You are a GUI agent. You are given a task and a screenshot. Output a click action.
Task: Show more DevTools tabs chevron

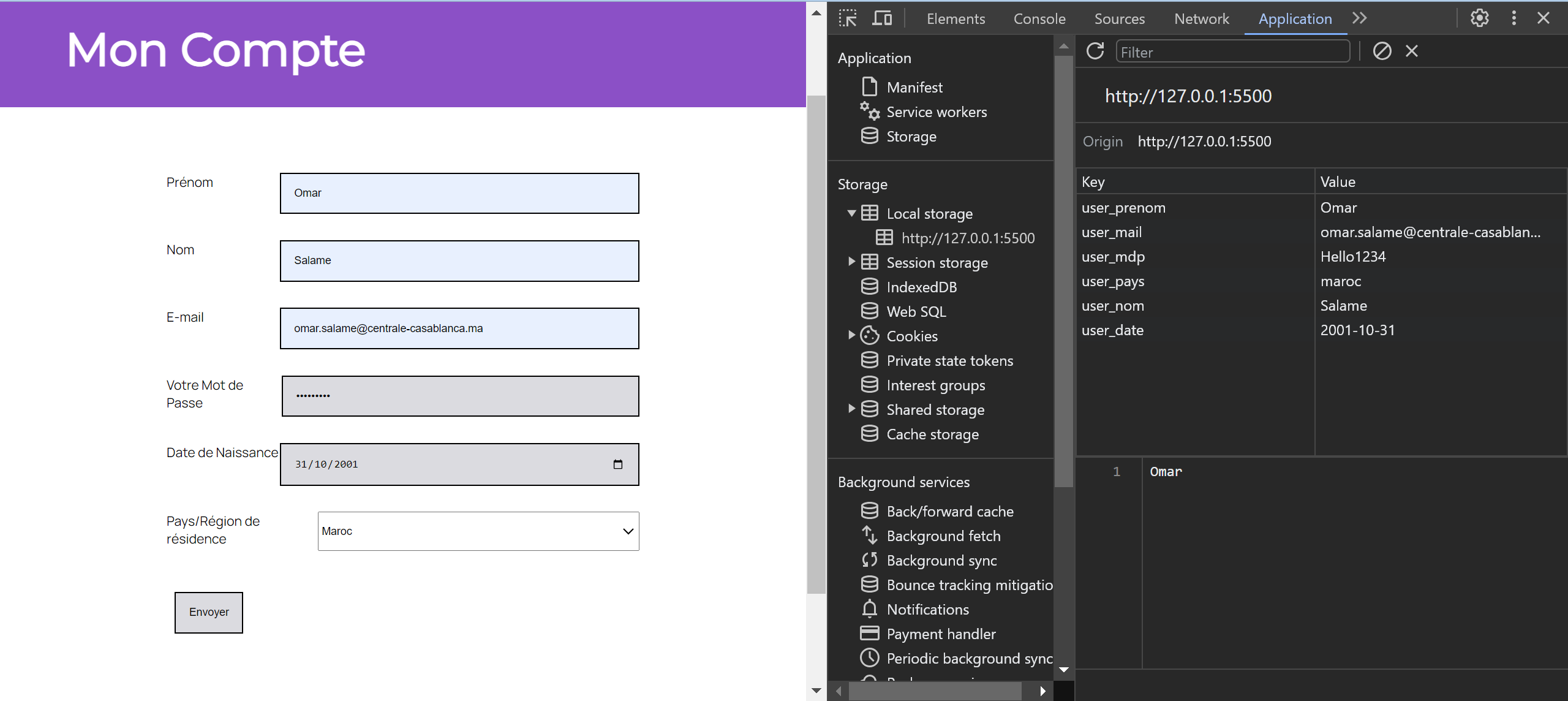pos(1360,18)
